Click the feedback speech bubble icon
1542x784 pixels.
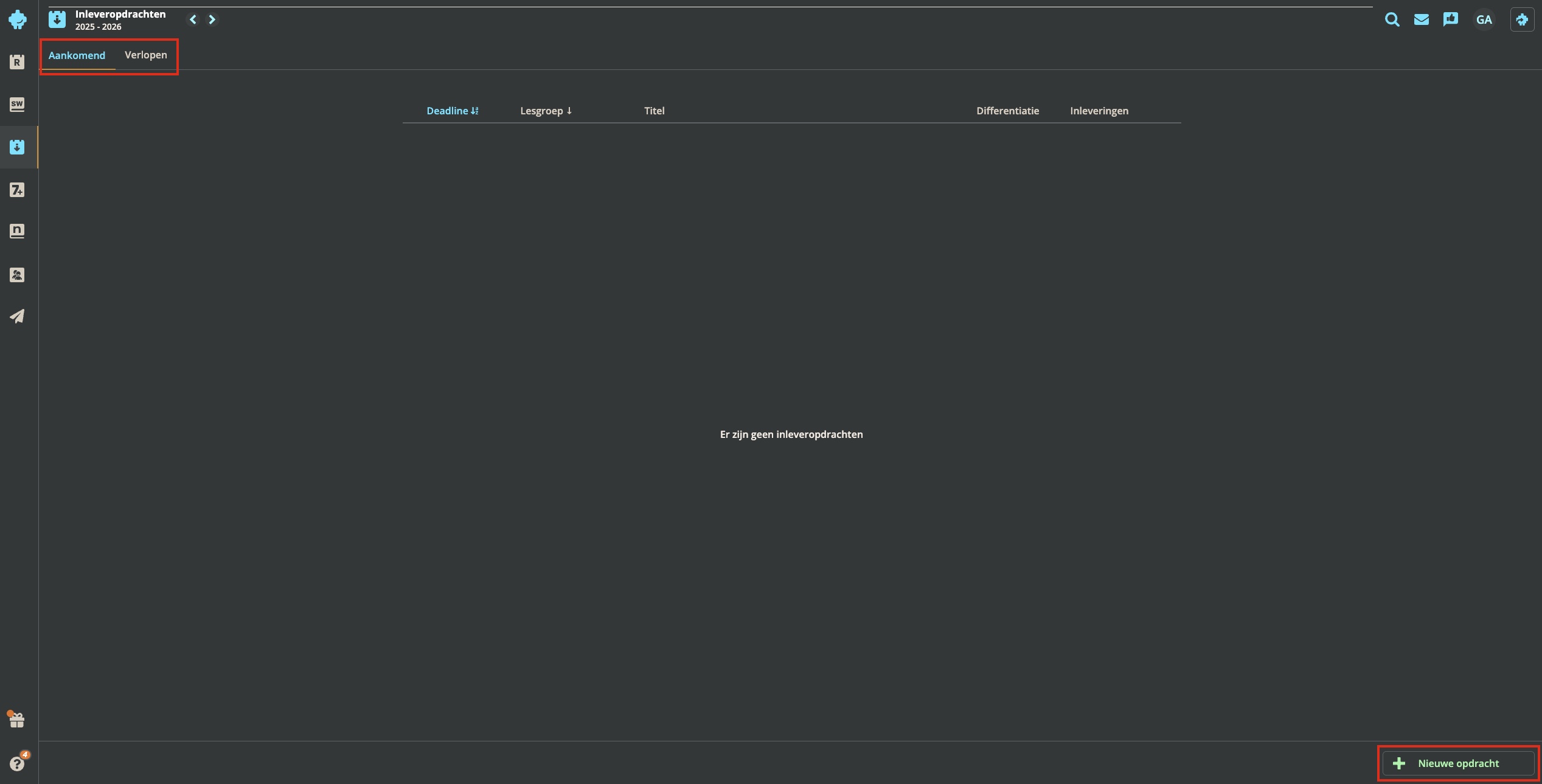[1450, 19]
